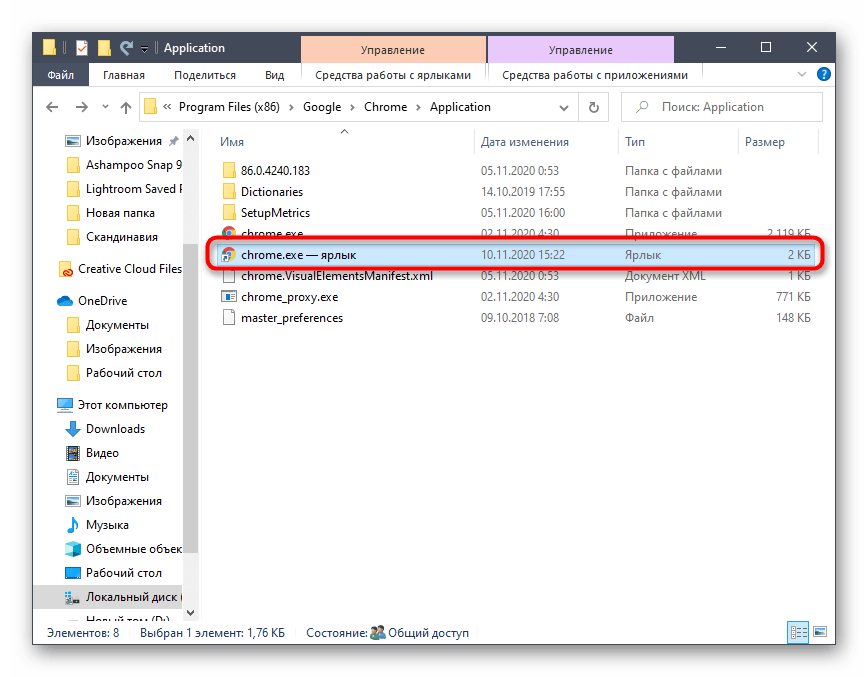Click Google in the address path
Image resolution: width=868 pixels, height=677 pixels.
322,107
